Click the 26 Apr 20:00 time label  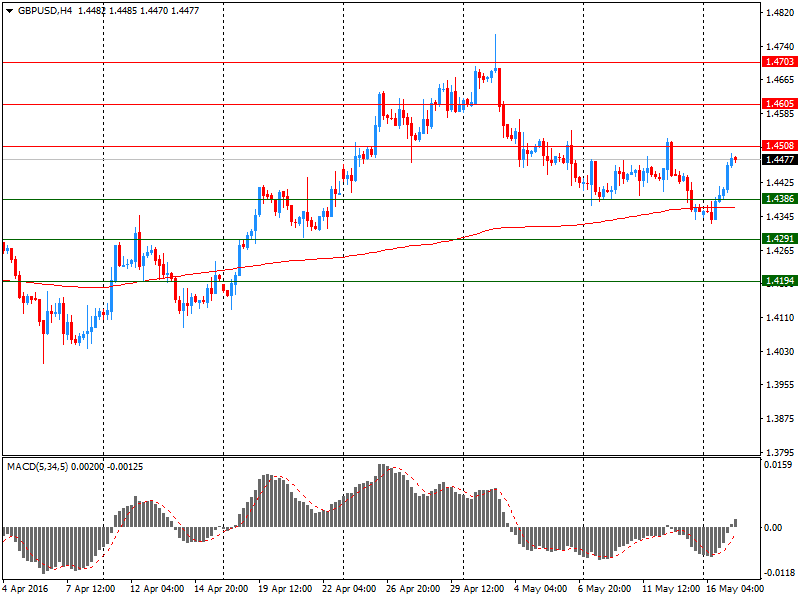(x=413, y=589)
